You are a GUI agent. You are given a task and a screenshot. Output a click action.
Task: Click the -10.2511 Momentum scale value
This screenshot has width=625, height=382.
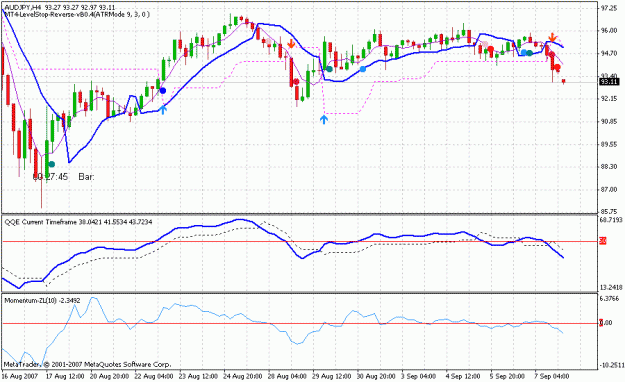point(611,365)
